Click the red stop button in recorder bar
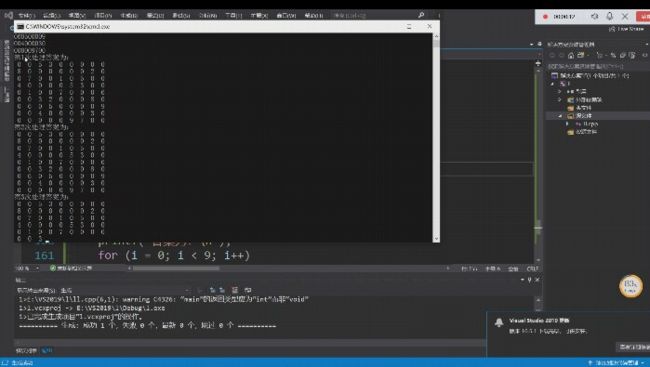 point(643,17)
